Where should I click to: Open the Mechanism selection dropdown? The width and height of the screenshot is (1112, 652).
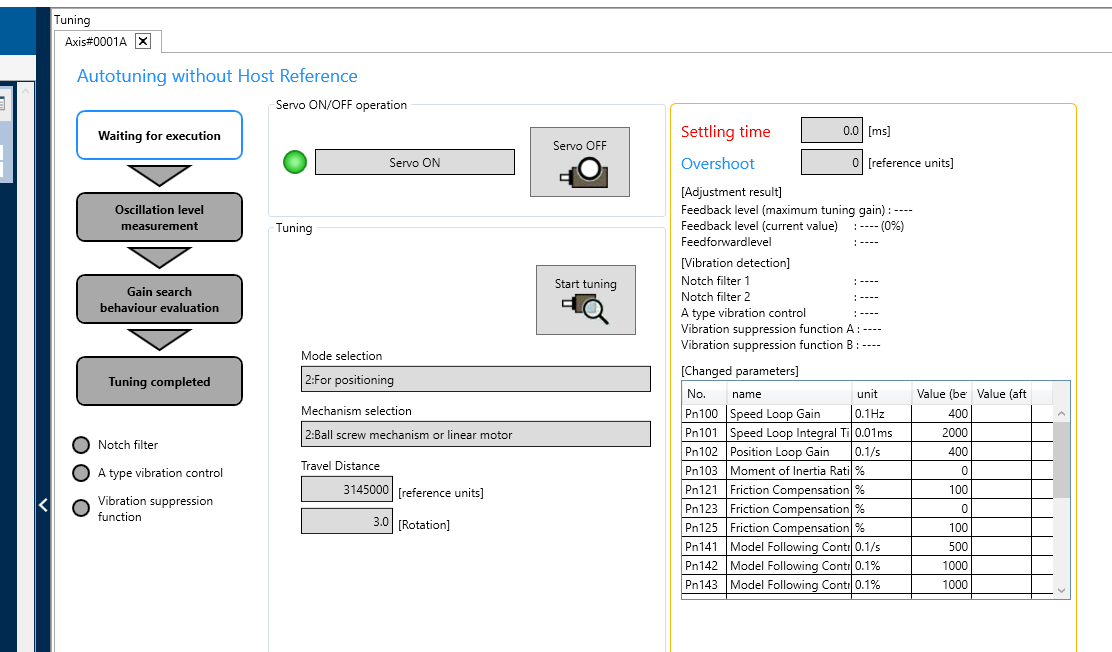(476, 434)
